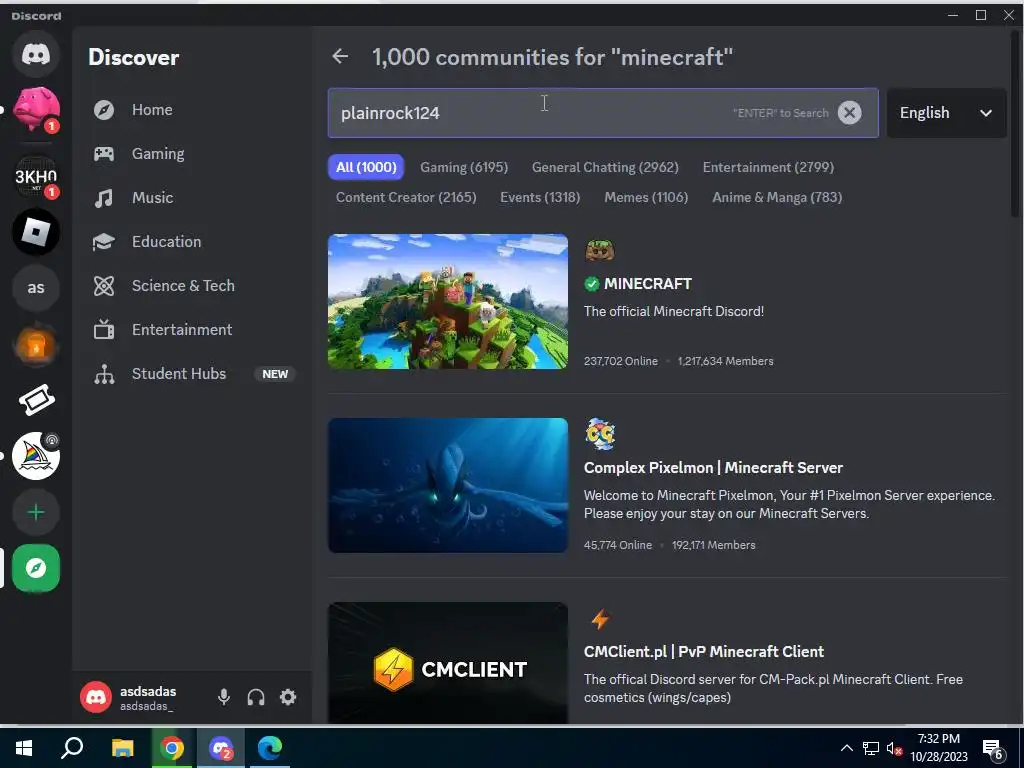Screen dimensions: 1024x768
Task: Click 'The official Minecraft Discord!' description
Action: click(x=673, y=312)
